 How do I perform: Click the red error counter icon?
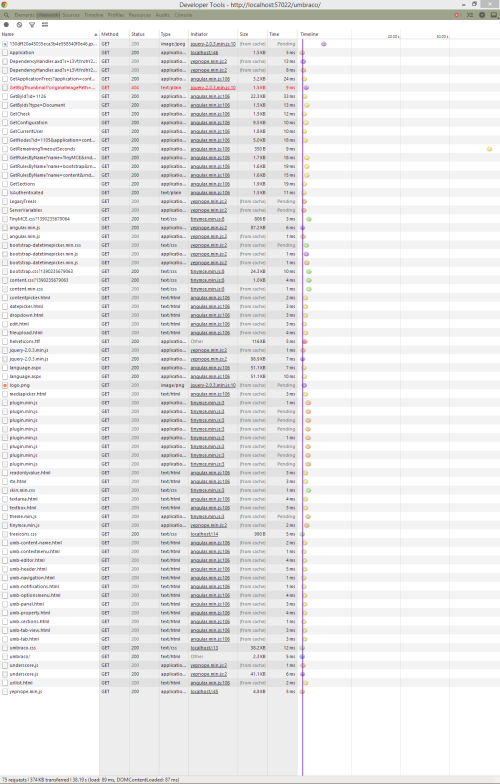click(456, 15)
